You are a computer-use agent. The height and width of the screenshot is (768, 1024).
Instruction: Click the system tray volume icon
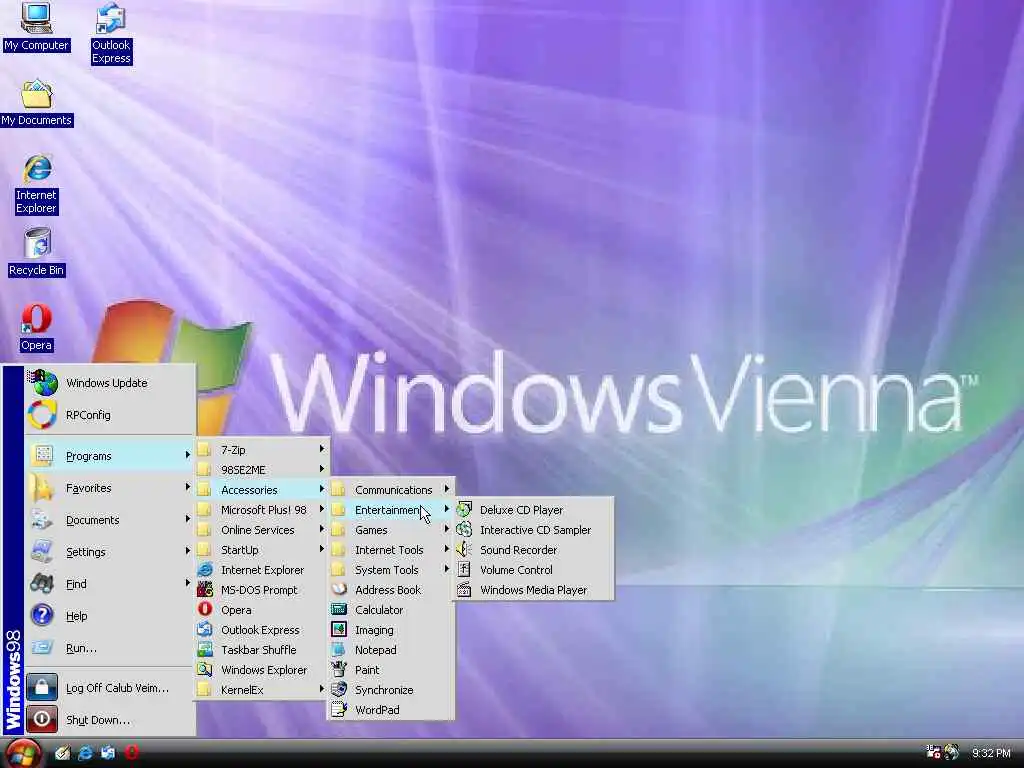(x=952, y=753)
